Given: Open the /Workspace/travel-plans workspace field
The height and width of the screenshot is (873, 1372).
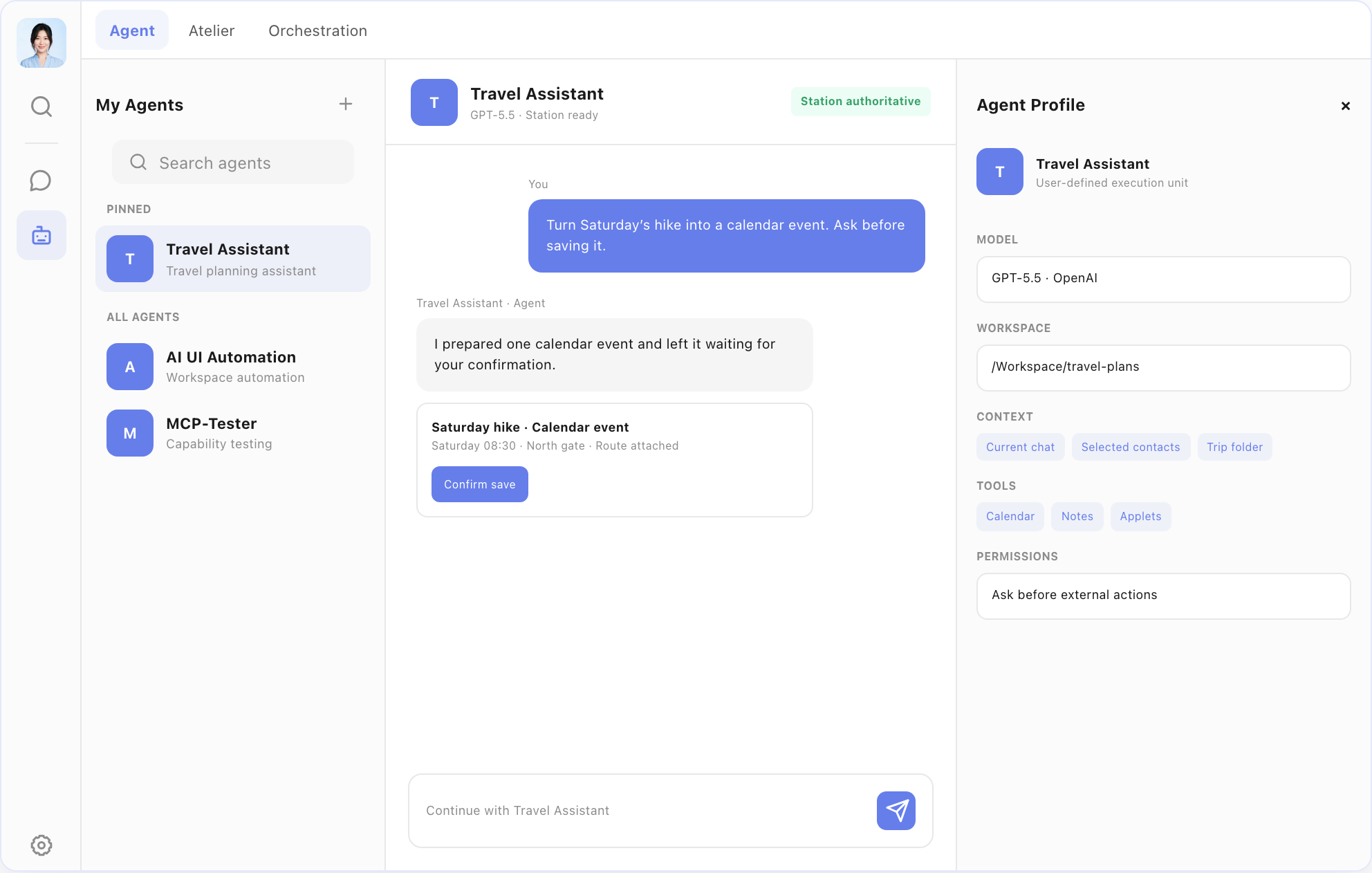Looking at the screenshot, I should coord(1164,368).
